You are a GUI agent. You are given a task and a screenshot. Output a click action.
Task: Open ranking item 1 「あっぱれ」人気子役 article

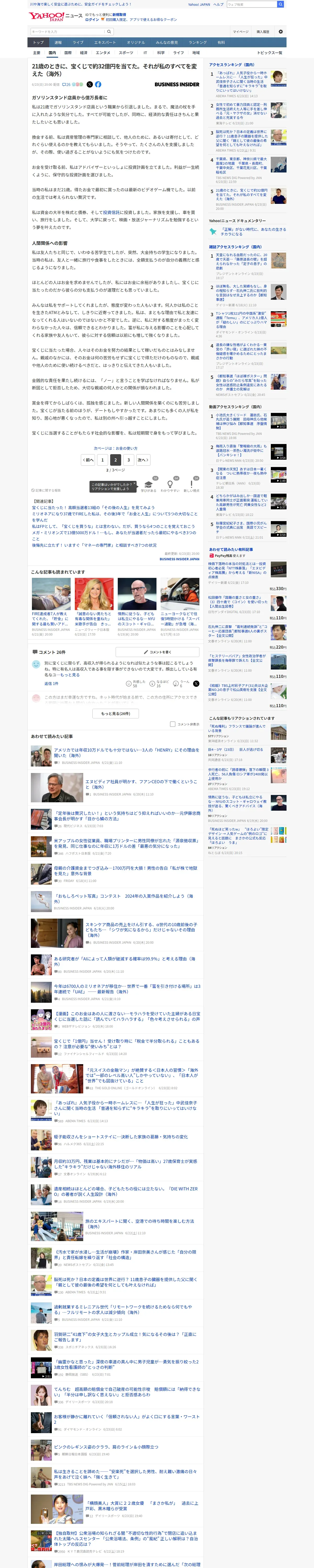[247, 83]
